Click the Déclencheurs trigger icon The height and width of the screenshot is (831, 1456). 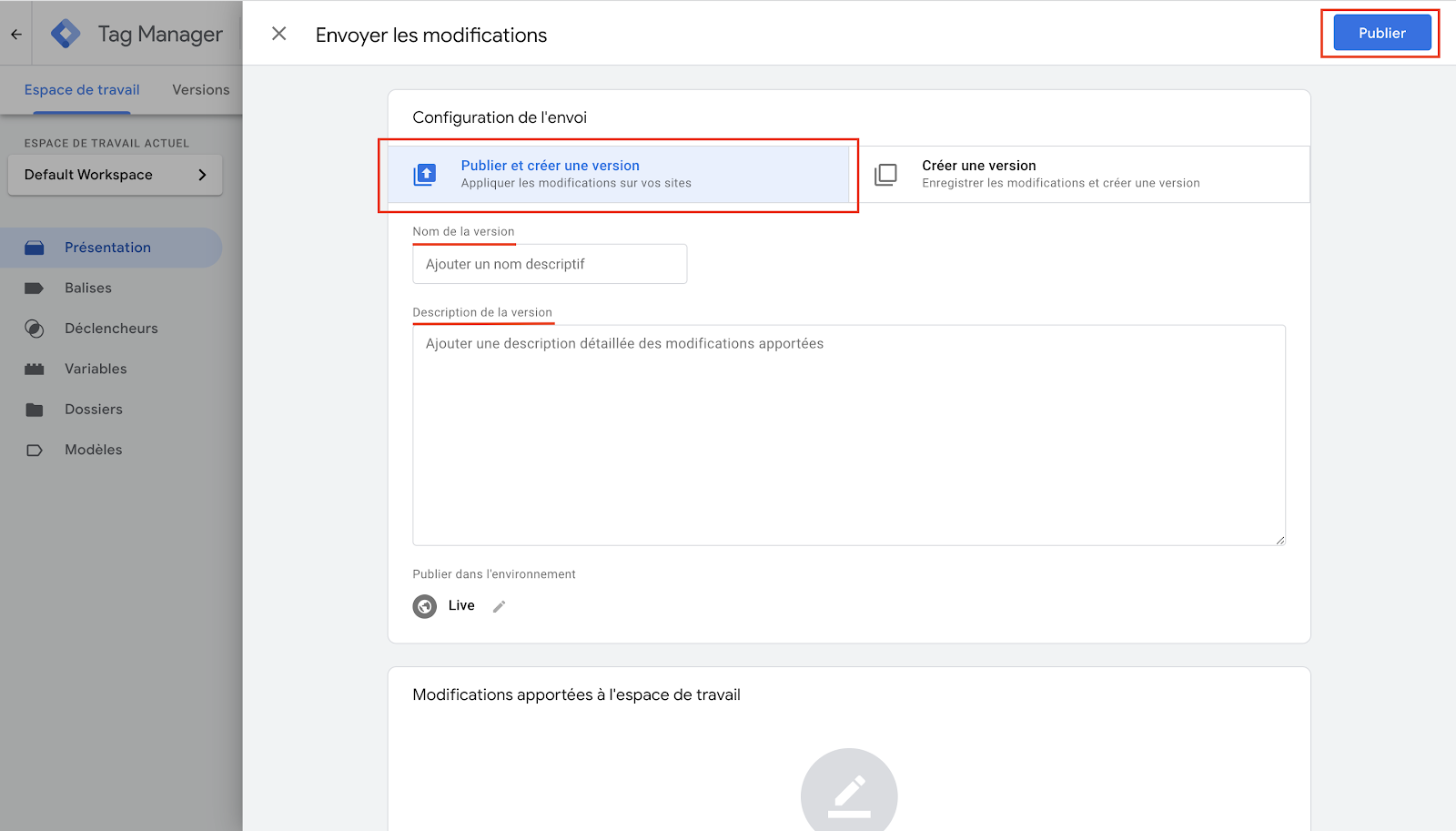tap(35, 329)
